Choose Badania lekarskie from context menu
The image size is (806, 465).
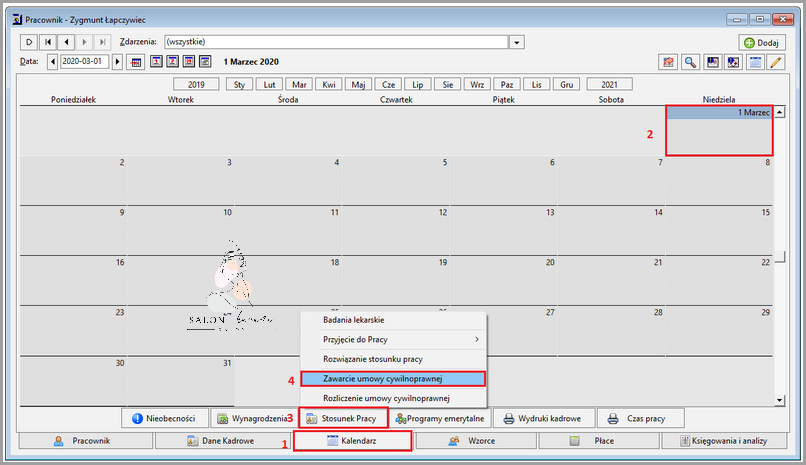click(x=392, y=320)
